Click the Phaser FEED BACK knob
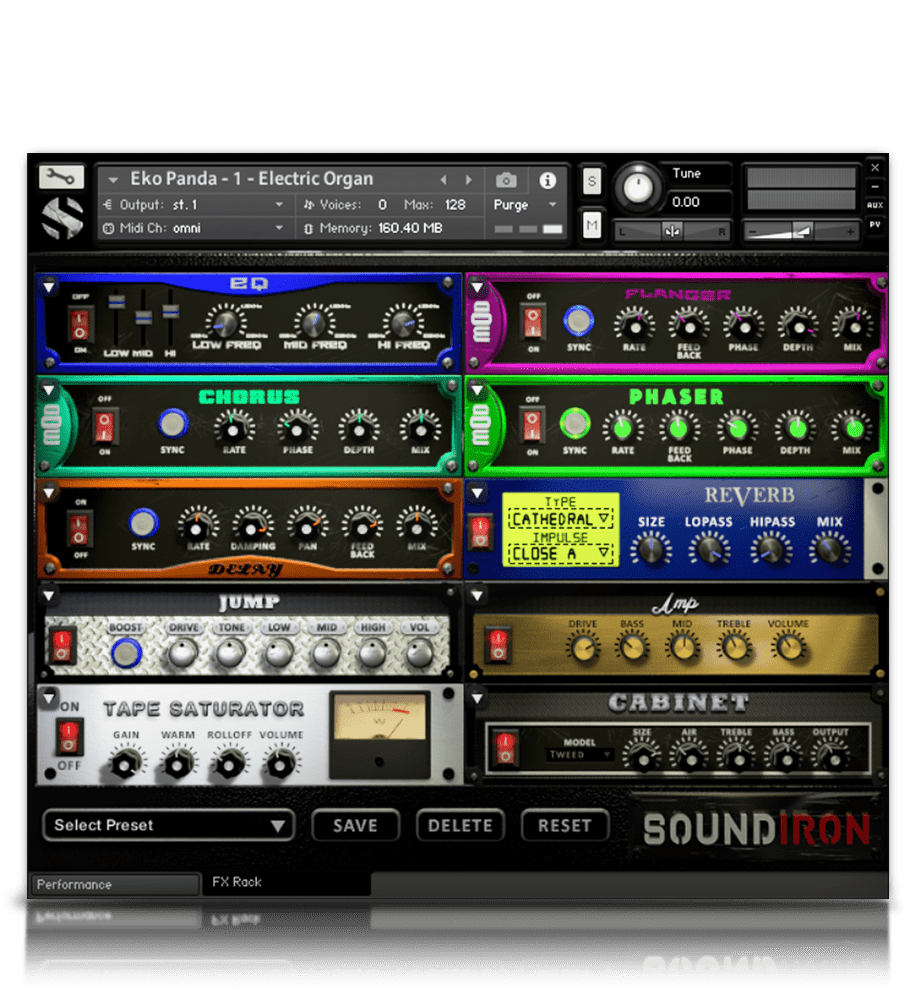911x1002 pixels. pyautogui.click(x=679, y=428)
